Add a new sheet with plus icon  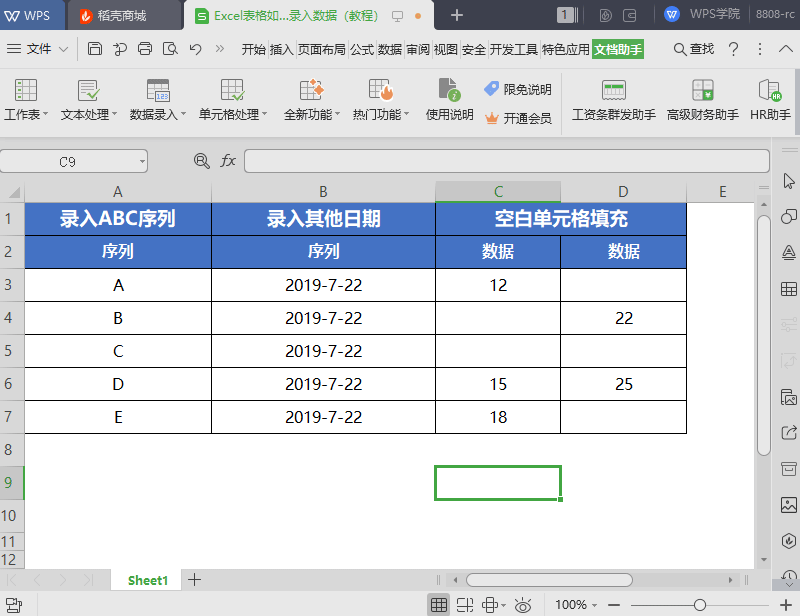point(194,580)
